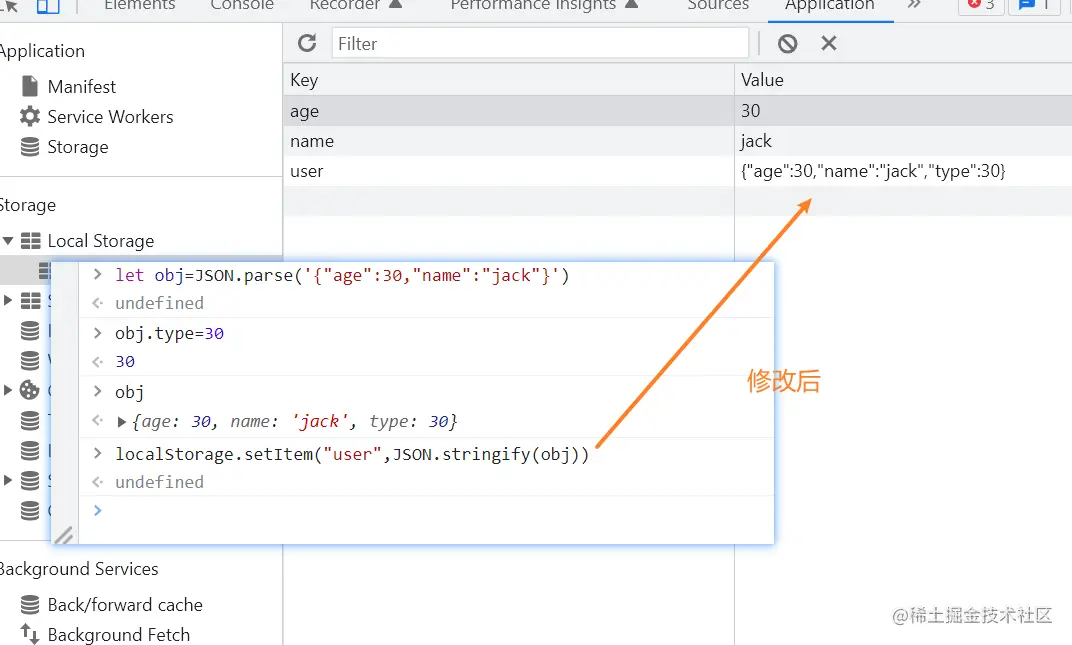
Task: Click the Filter input field
Action: tap(540, 43)
